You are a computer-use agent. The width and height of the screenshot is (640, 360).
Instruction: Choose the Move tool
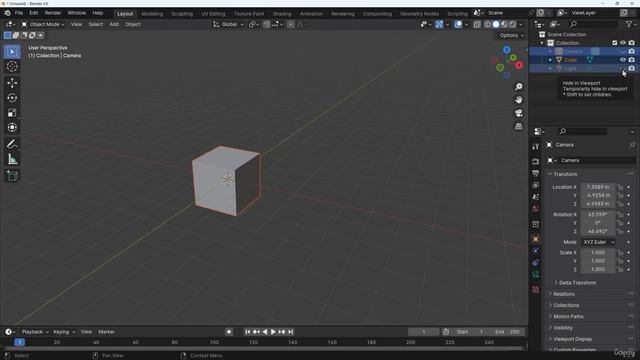click(x=12, y=83)
